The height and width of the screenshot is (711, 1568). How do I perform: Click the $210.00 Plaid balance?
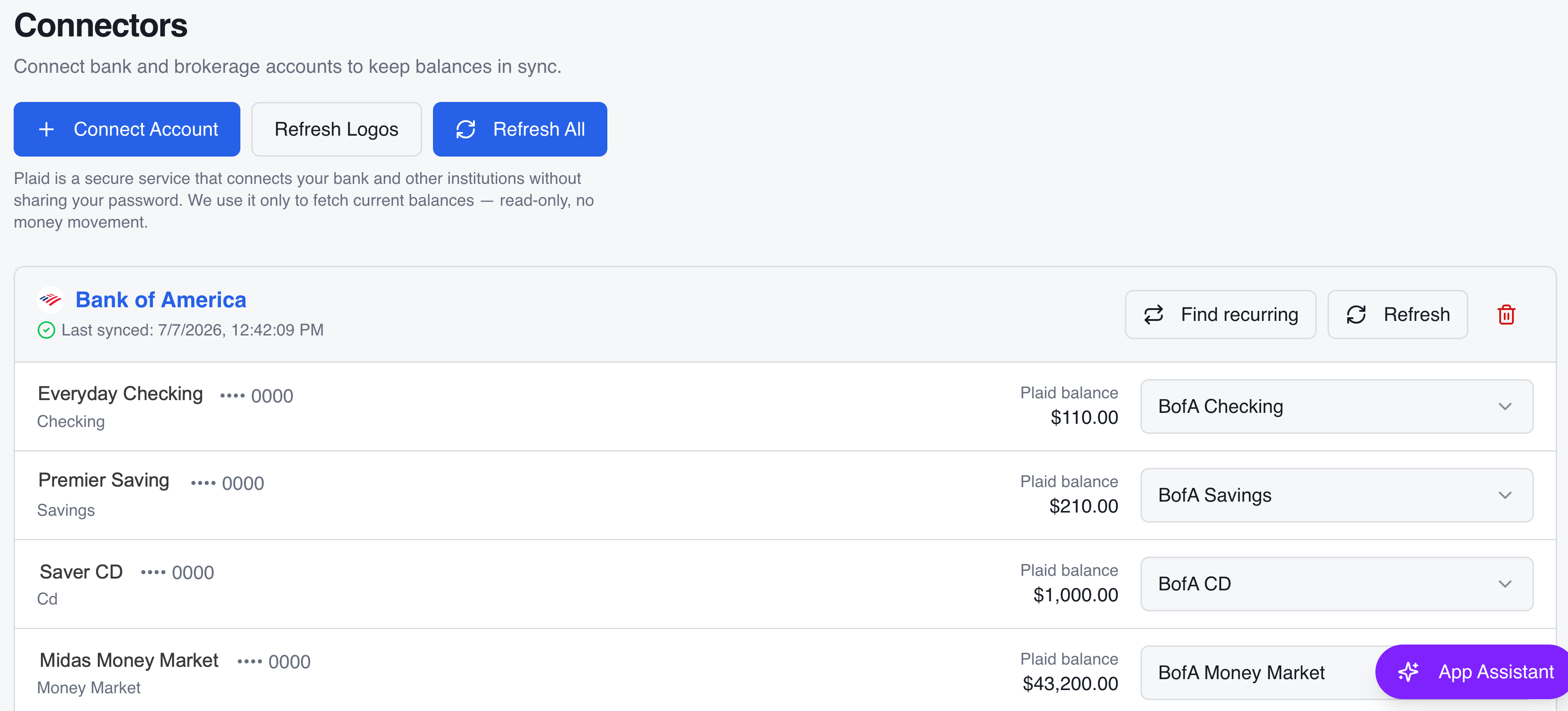tap(1084, 507)
